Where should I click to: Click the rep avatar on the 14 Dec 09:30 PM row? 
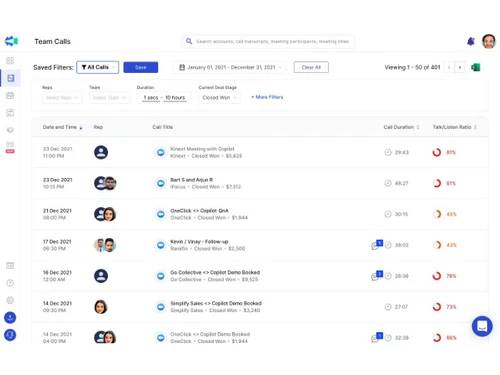(101, 307)
